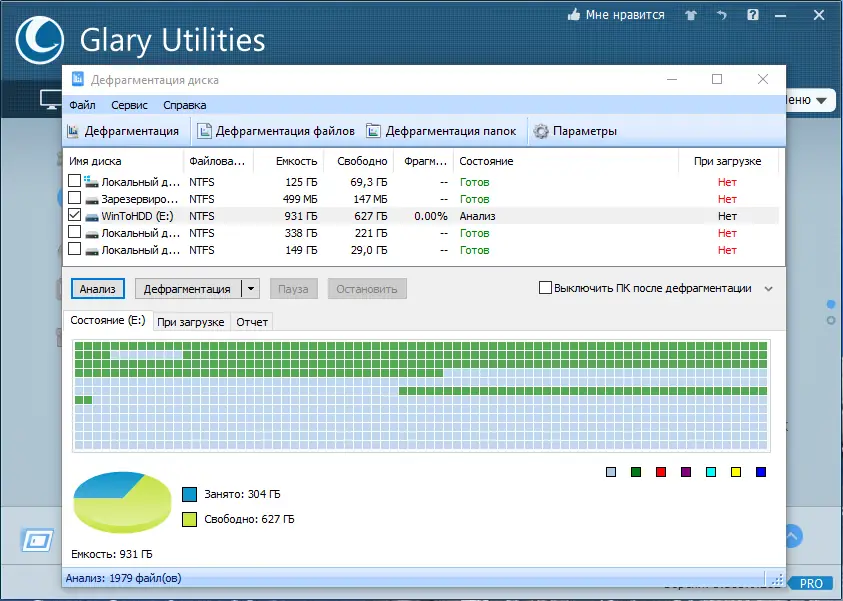Open the Сервис menu
The image size is (843, 601).
tap(129, 105)
